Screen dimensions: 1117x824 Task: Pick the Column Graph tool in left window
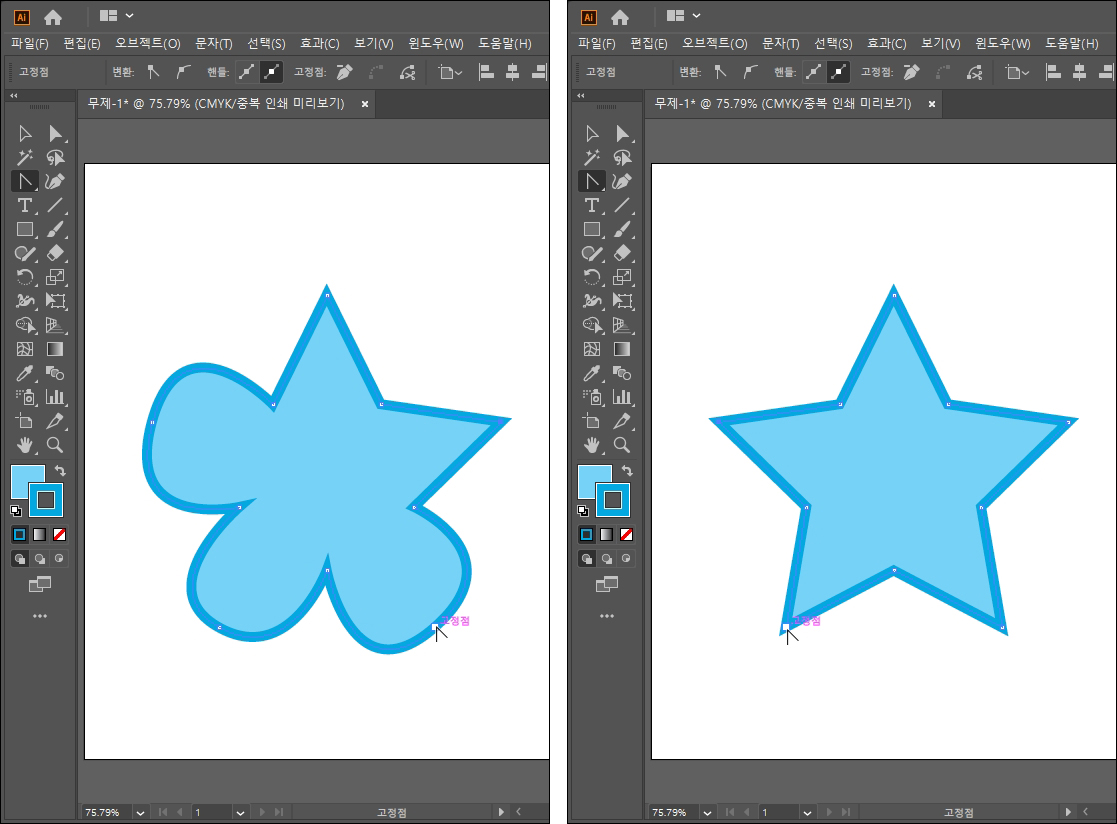(x=55, y=397)
